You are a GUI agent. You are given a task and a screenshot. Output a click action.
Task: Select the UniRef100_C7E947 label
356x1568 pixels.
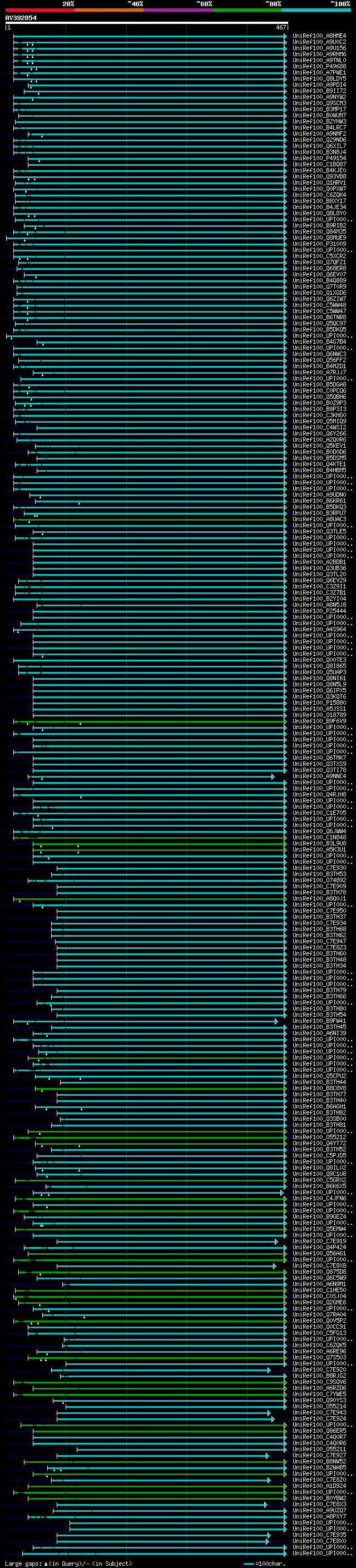[319, 942]
